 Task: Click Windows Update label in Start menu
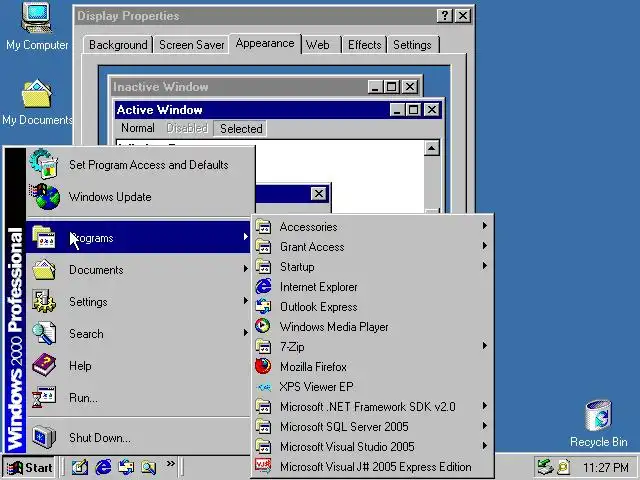pos(110,197)
